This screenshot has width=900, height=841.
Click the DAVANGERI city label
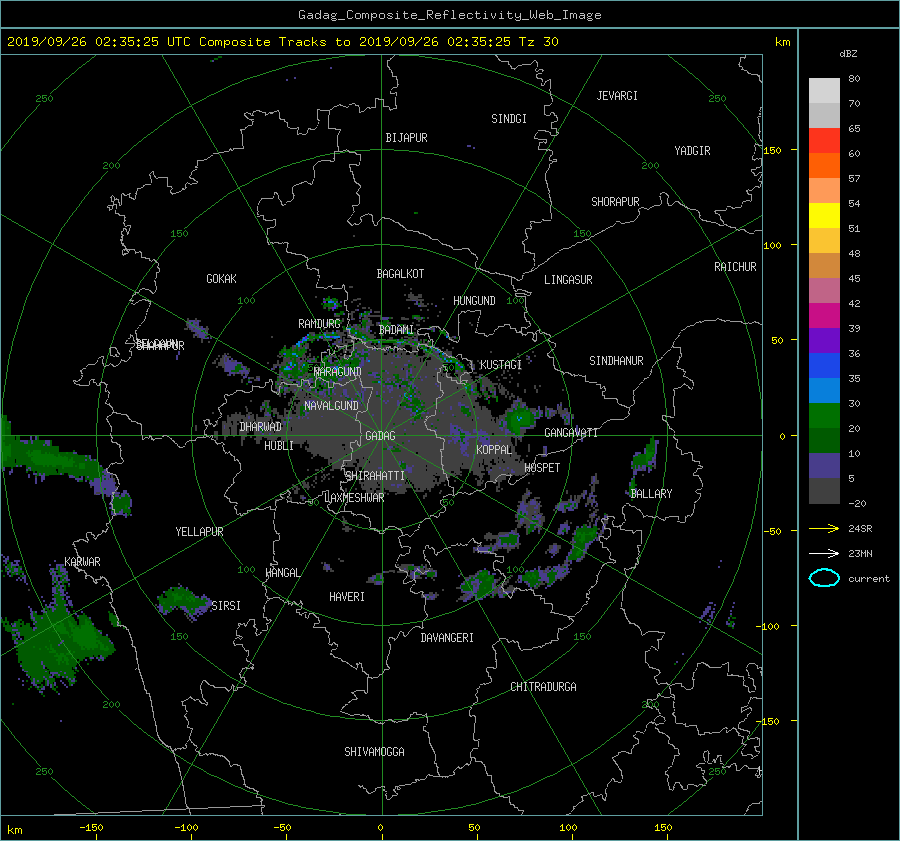coord(447,638)
